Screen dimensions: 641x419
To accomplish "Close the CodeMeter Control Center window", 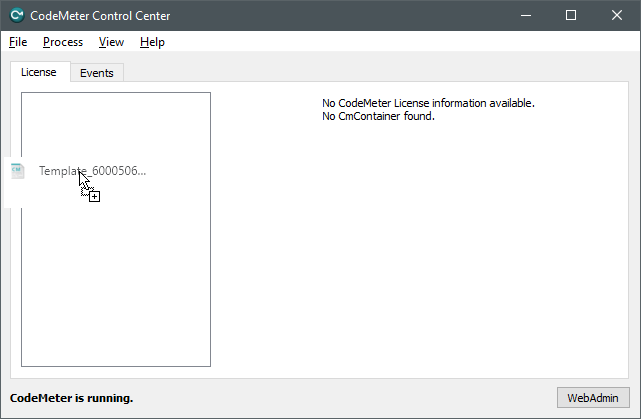I will click(616, 16).
